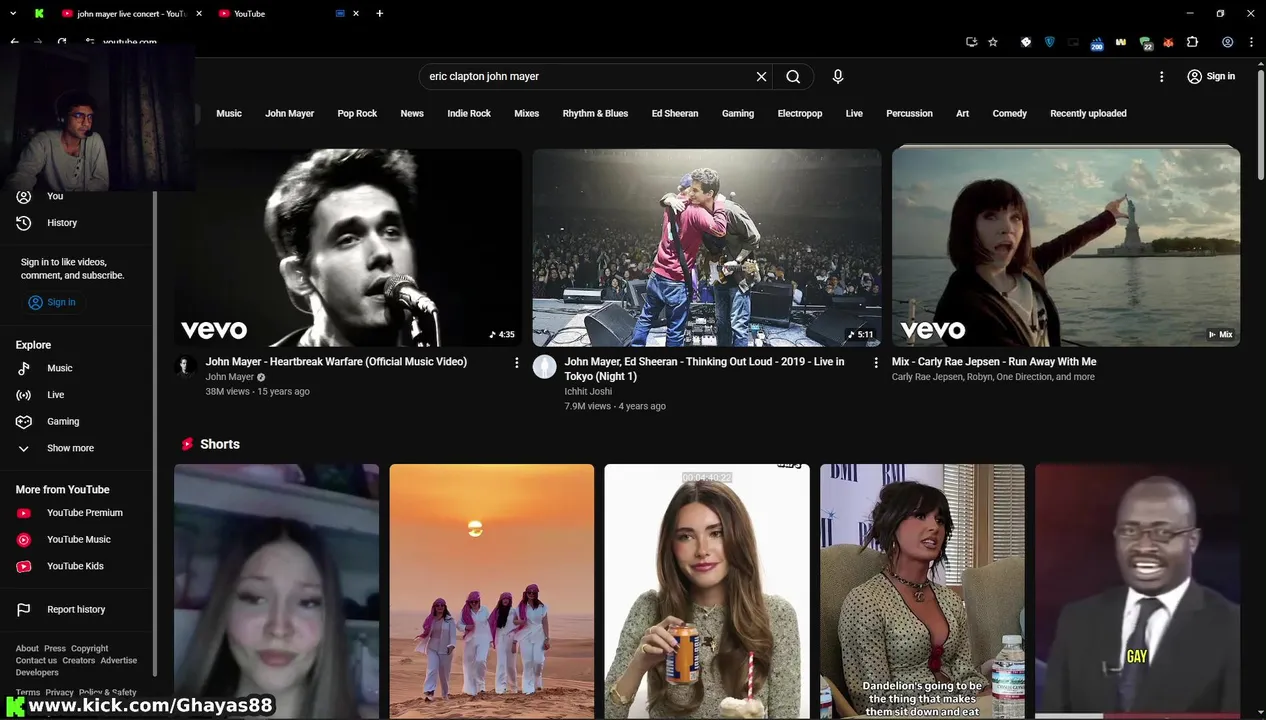Clear the search box with the X icon
The image size is (1266, 720).
[x=761, y=76]
